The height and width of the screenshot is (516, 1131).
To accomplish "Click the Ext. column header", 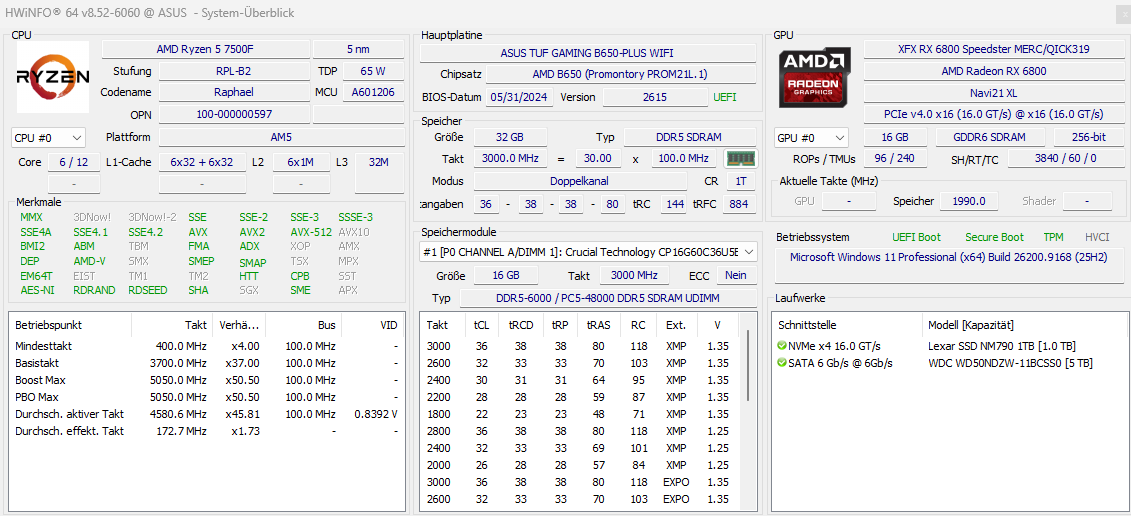I will coord(676,325).
